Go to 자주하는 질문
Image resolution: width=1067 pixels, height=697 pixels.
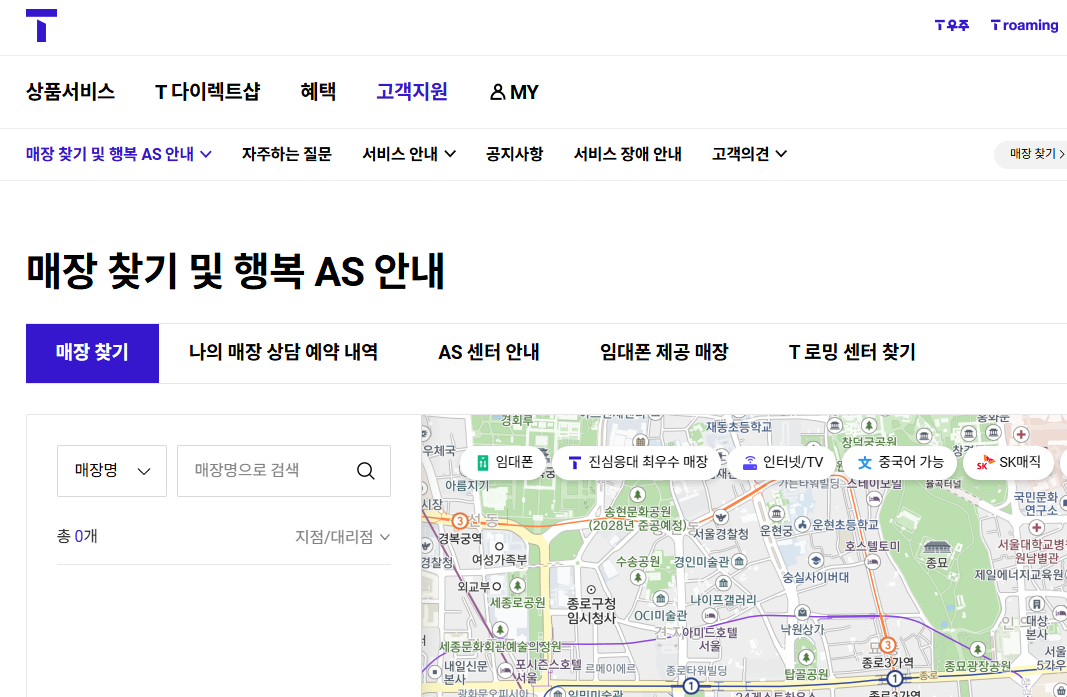coord(286,154)
